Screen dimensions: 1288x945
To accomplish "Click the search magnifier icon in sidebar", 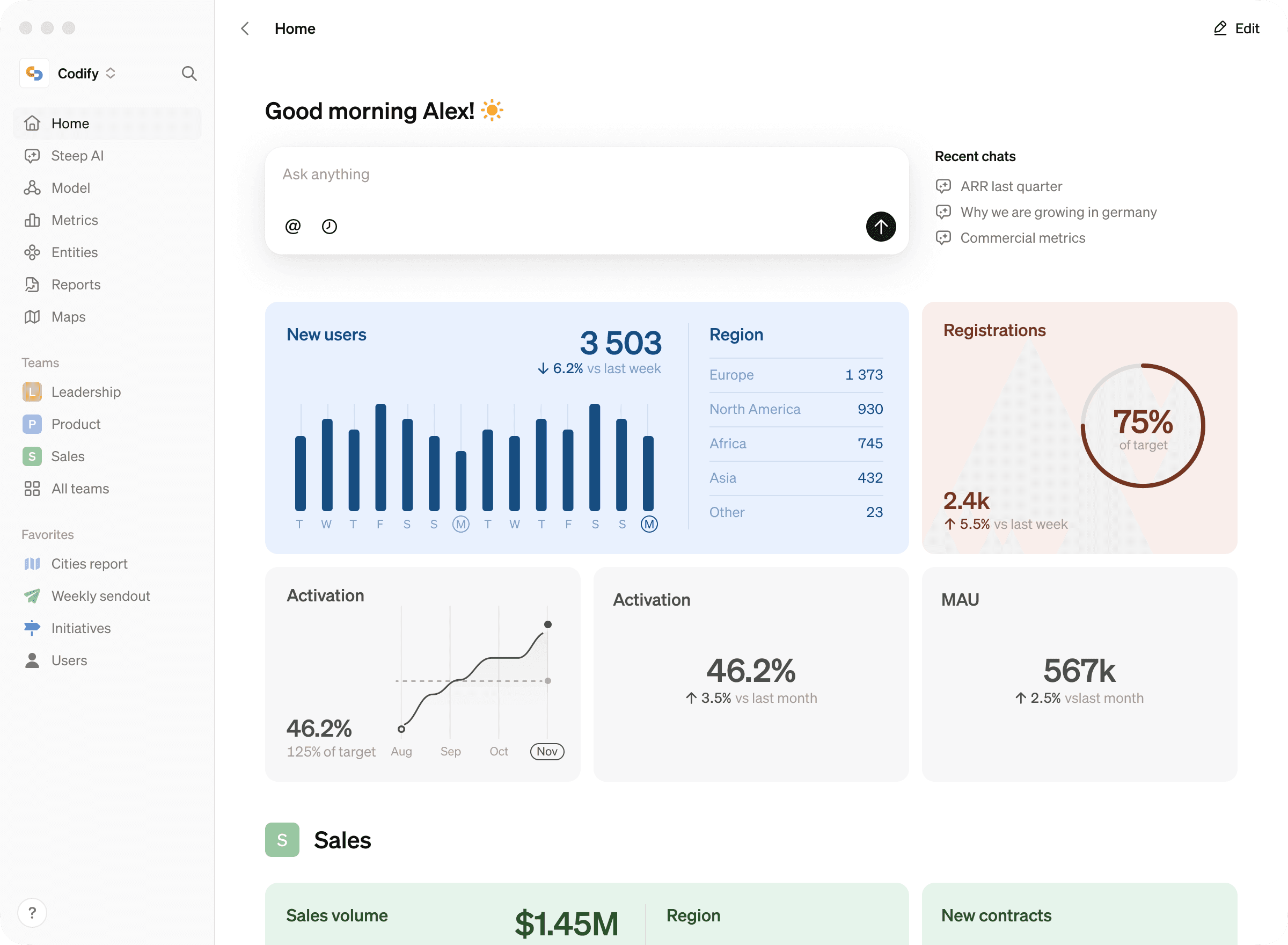I will tap(189, 74).
